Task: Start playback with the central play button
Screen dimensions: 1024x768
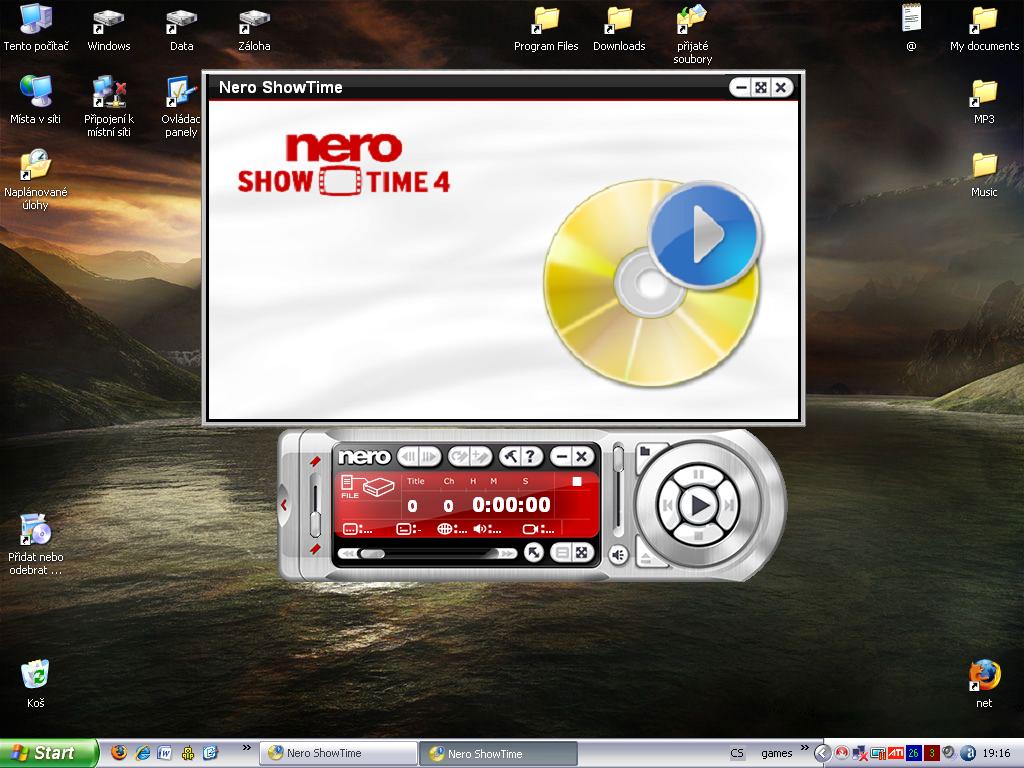Action: (699, 505)
